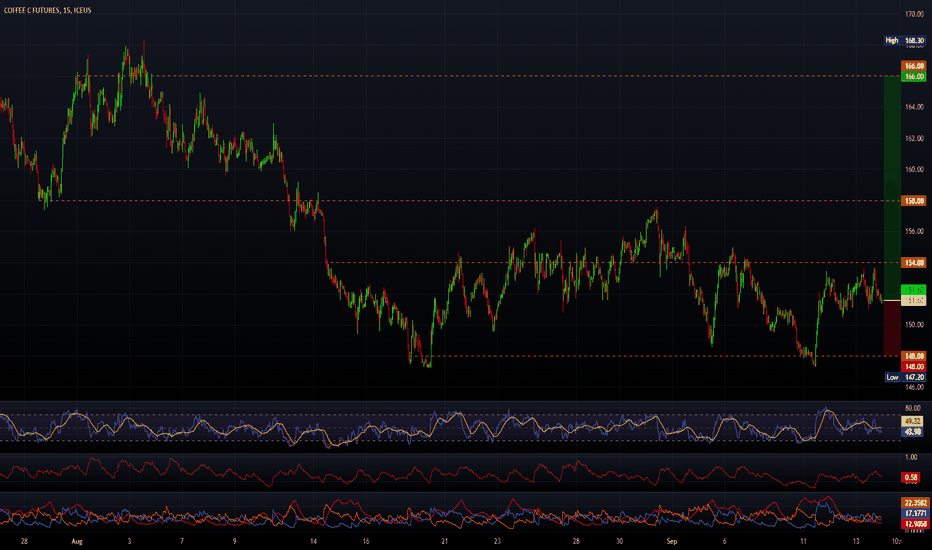The width and height of the screenshot is (932, 550).
Task: Select the dashed horizontal line at 154.00
Action: [x=614, y=263]
